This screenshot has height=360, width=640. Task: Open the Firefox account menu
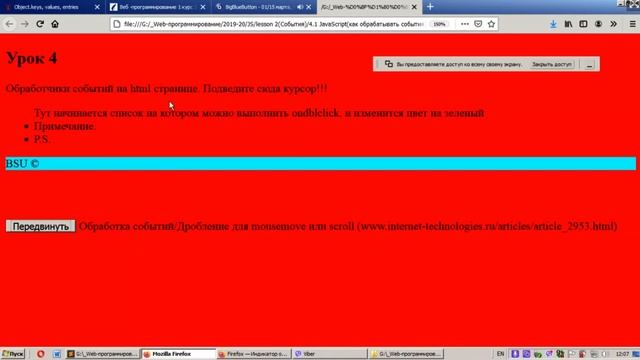tap(598, 24)
